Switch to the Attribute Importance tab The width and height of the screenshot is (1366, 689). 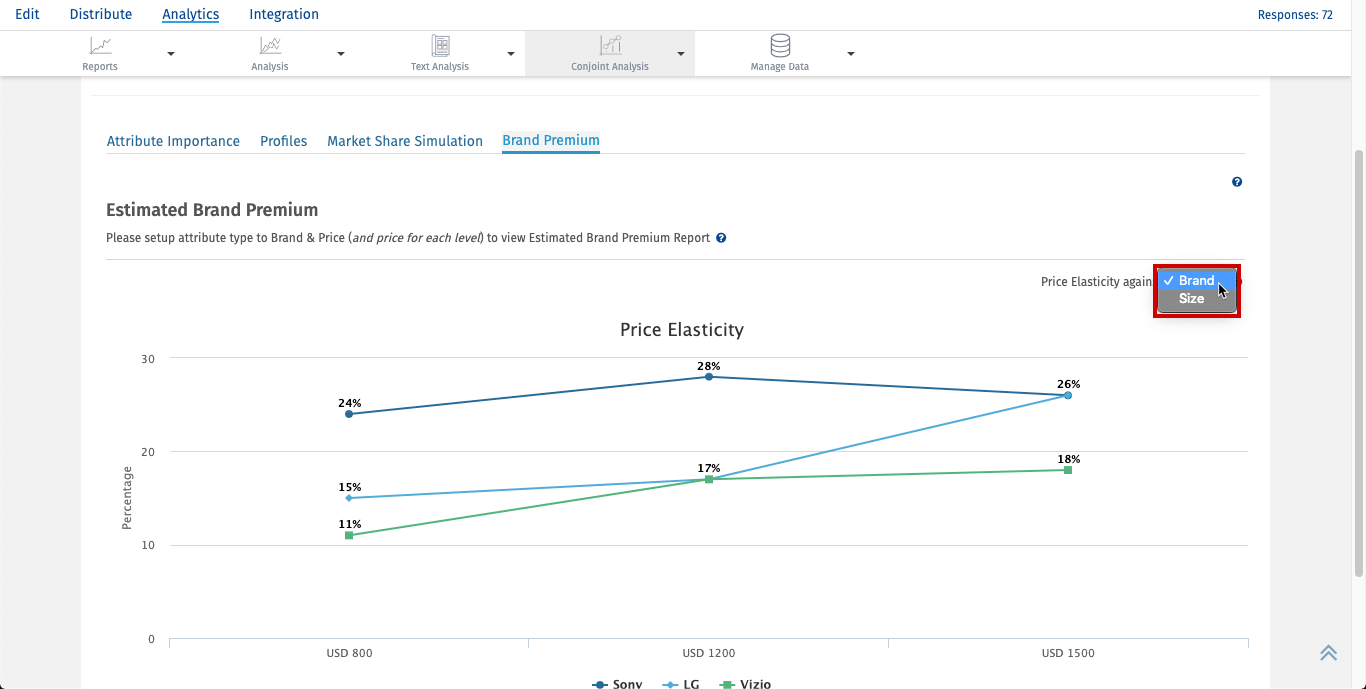coord(173,141)
